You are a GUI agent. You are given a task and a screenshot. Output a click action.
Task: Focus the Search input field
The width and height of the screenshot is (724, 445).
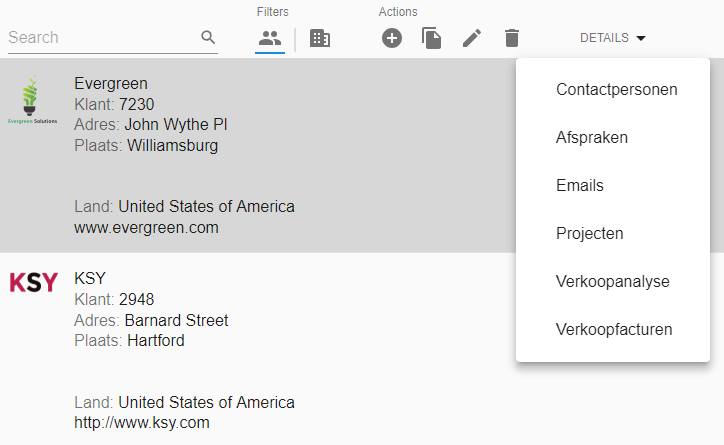[103, 37]
